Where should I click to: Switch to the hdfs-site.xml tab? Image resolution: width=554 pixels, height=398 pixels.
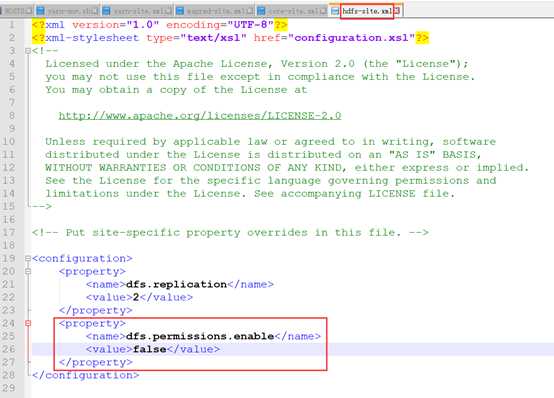[367, 11]
